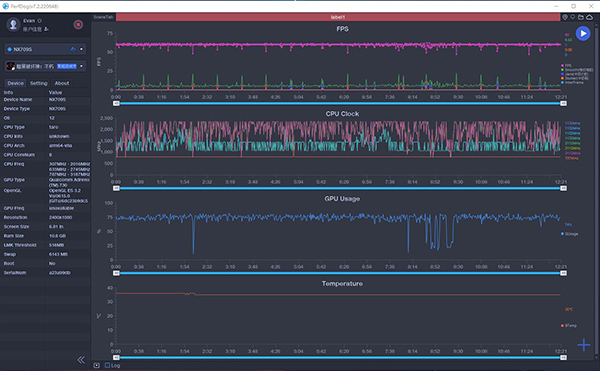This screenshot has height=371, width=600.
Task: Click the blue plus icon to add chart
Action: click(584, 345)
